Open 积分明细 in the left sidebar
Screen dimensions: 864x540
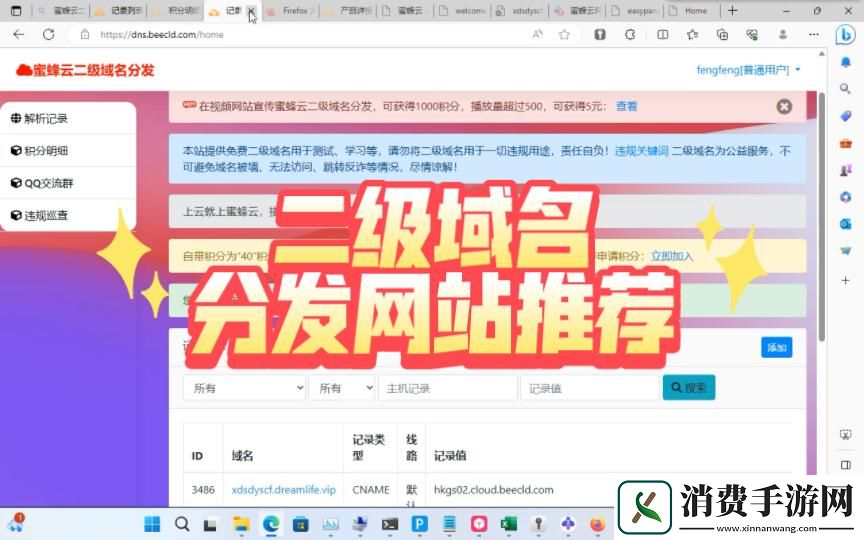[68, 150]
